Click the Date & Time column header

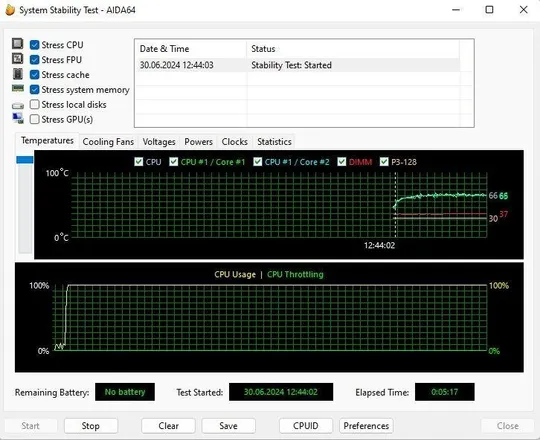pos(191,49)
